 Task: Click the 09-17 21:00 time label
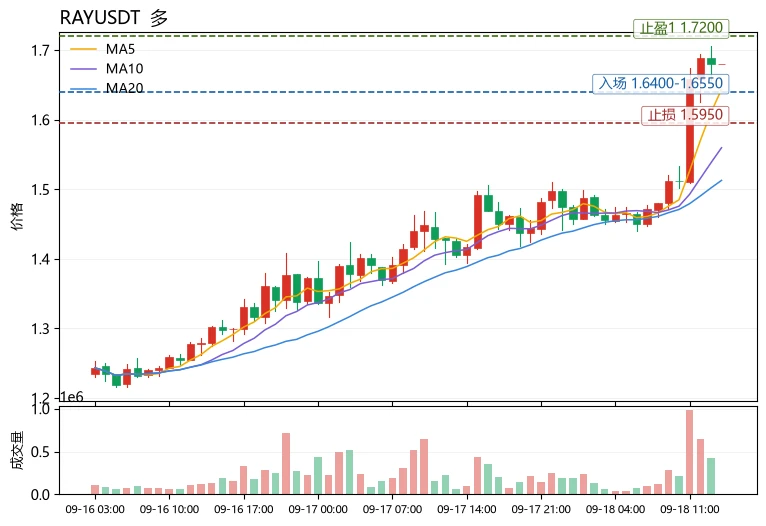point(541,509)
